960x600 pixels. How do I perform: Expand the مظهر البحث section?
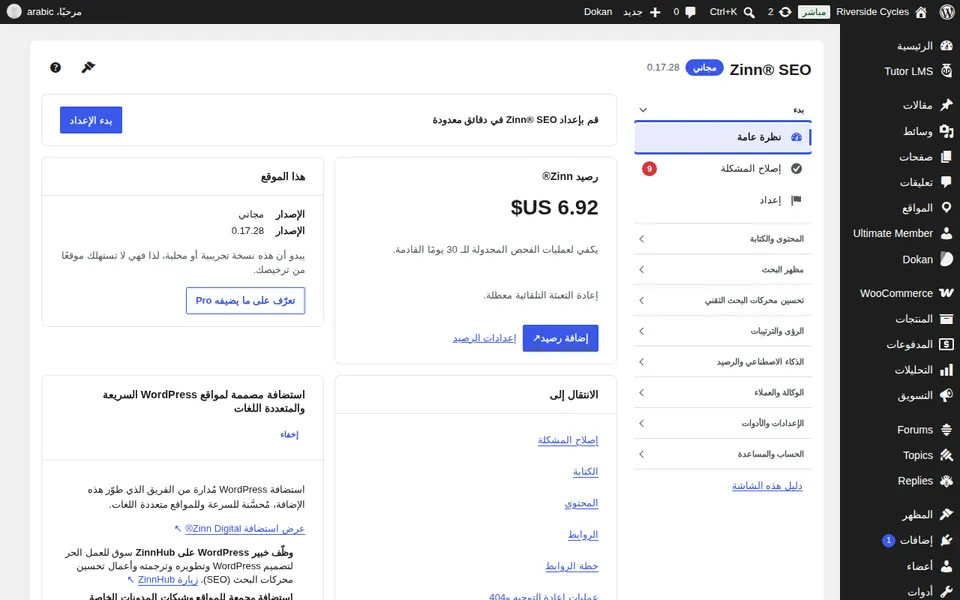(x=722, y=269)
